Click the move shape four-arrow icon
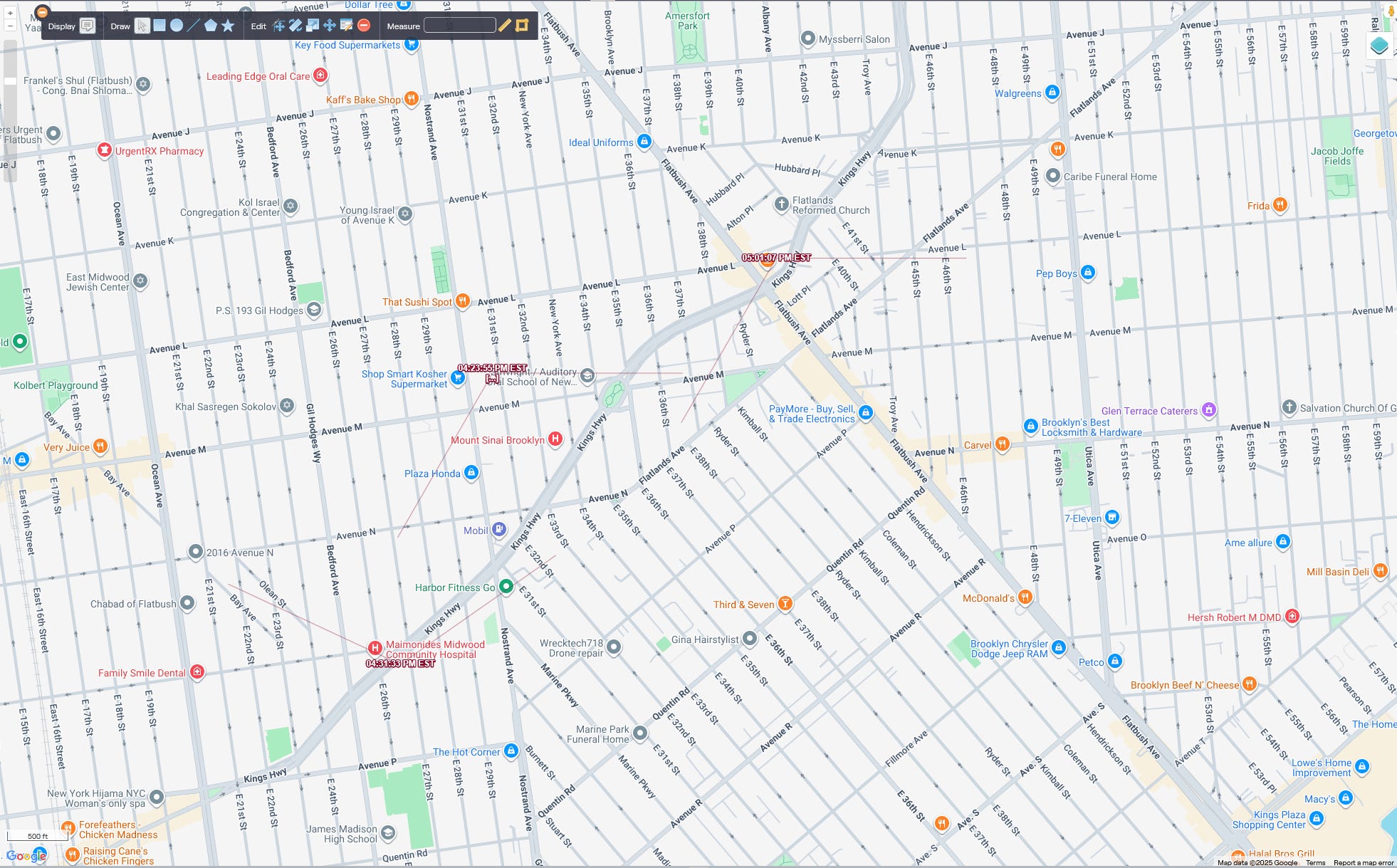 click(330, 26)
